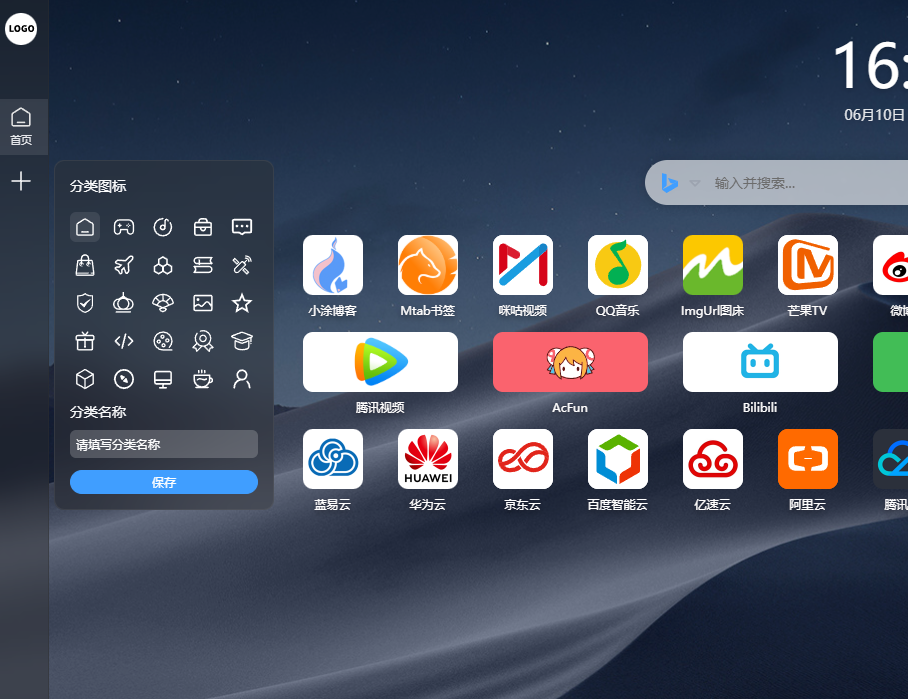This screenshot has height=699, width=908.
Task: Choose the compass category icon
Action: [124, 379]
